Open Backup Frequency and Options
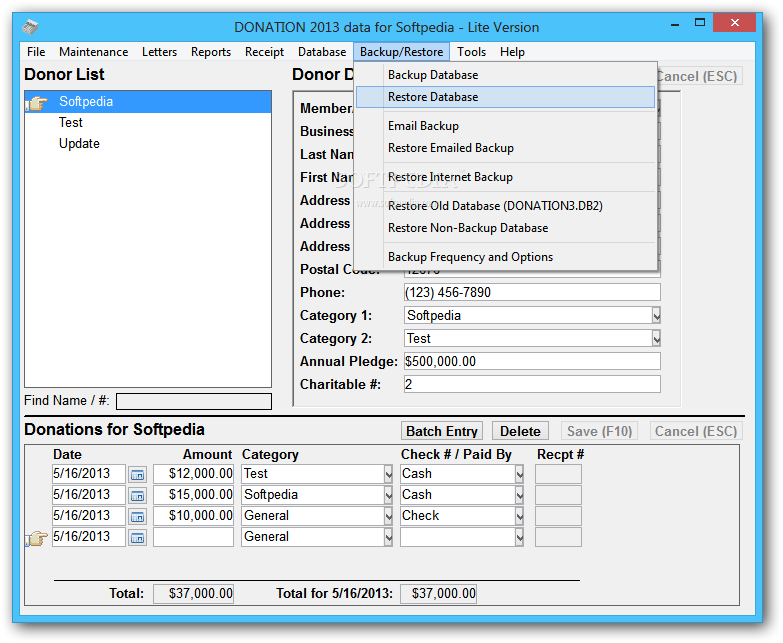The height and width of the screenshot is (643, 783). point(505,257)
